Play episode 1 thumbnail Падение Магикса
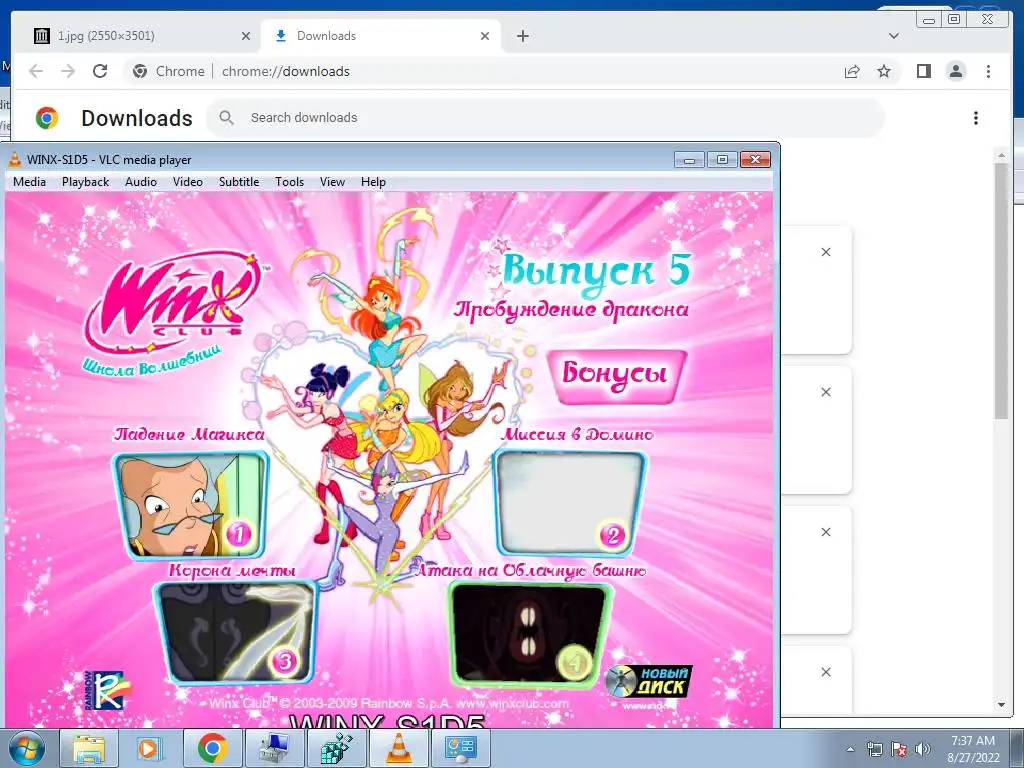This screenshot has height=768, width=1024. click(x=191, y=504)
